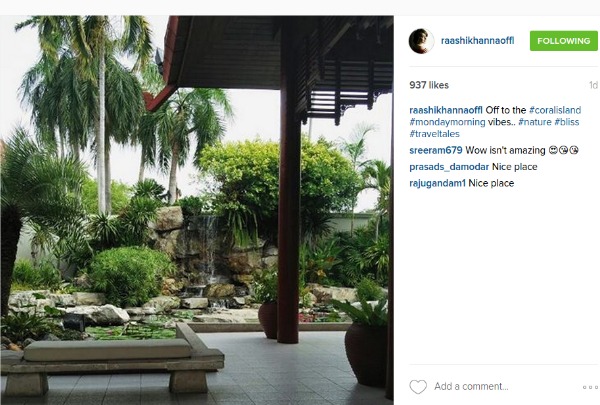This screenshot has height=405, width=600.
Task: Open the caption's raashikhannaoffl username link
Action: [446, 110]
